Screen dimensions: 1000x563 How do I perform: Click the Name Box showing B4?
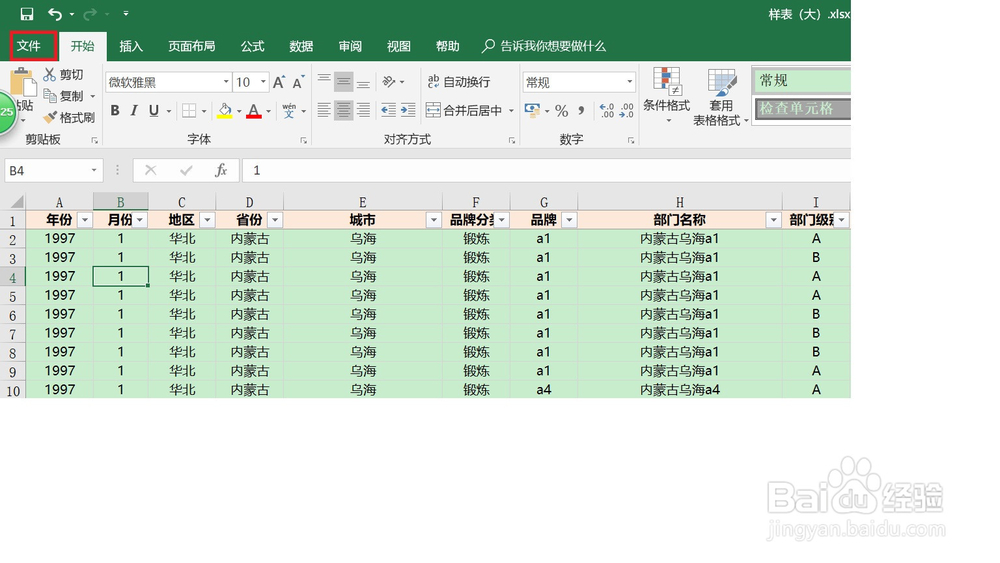click(x=54, y=171)
